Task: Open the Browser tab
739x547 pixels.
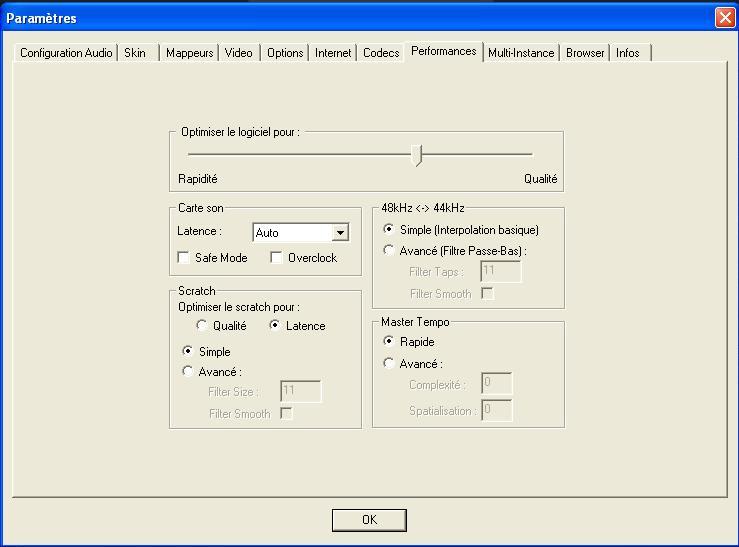Action: pyautogui.click(x=585, y=53)
